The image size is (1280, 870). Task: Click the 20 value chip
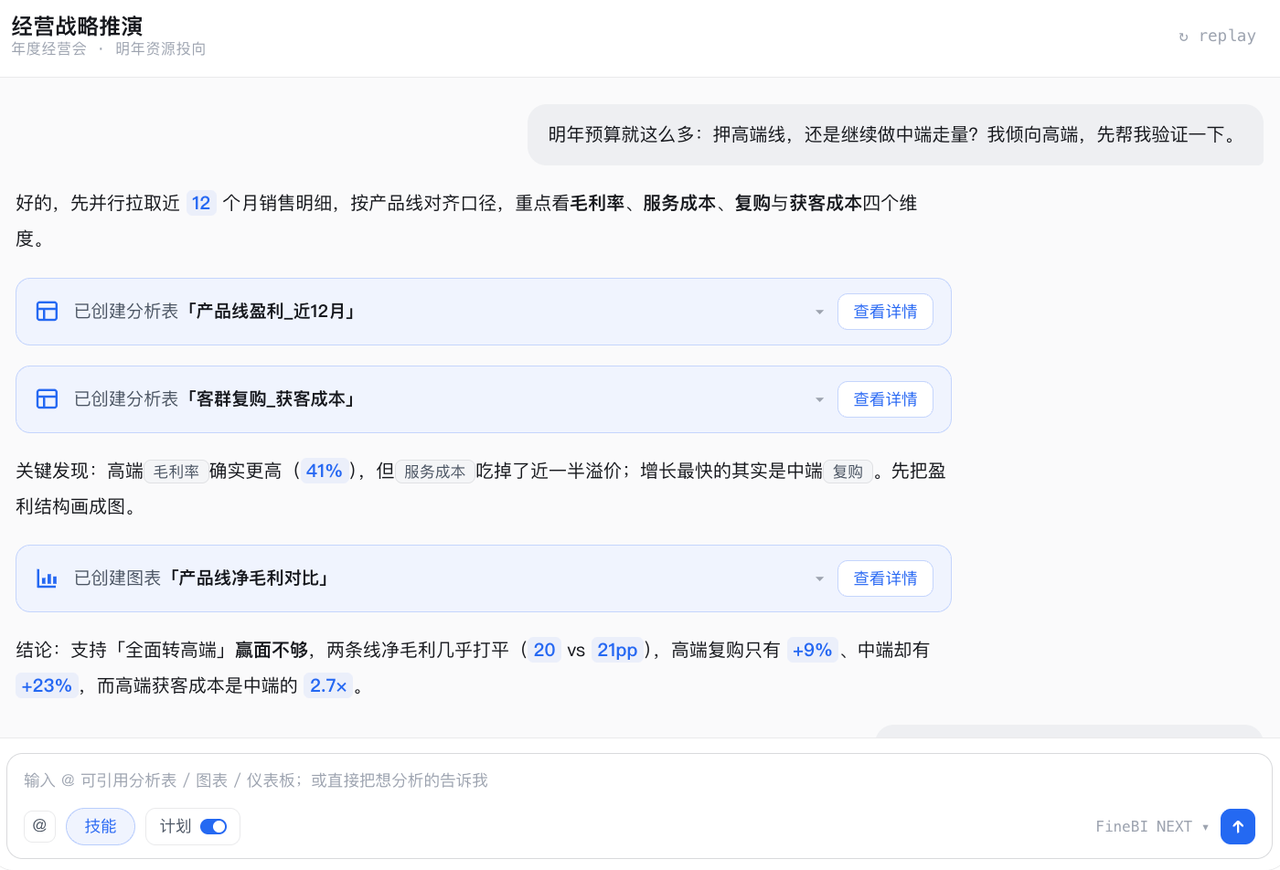[544, 650]
